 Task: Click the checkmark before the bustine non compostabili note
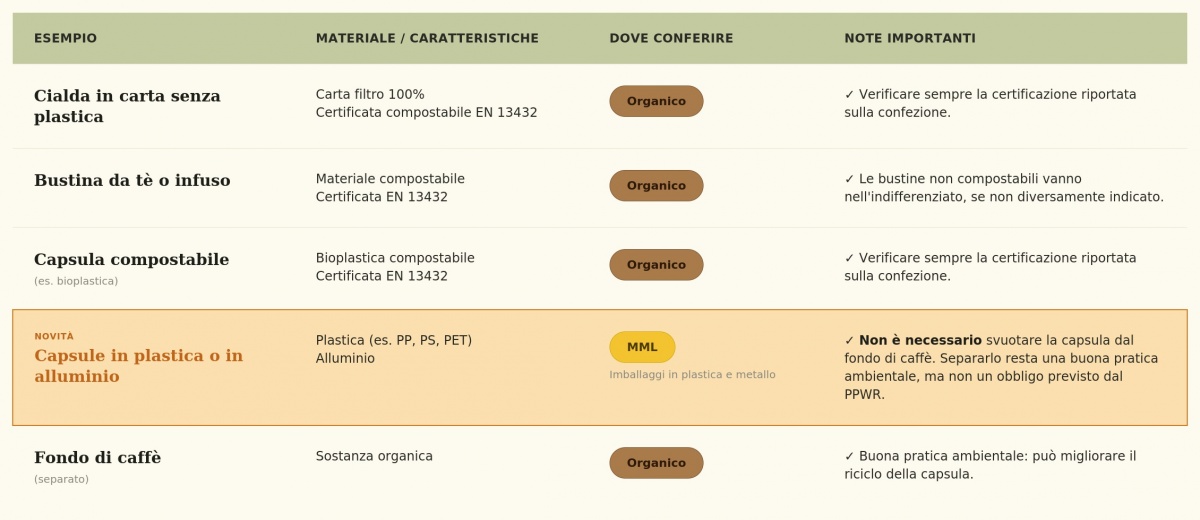pos(850,179)
